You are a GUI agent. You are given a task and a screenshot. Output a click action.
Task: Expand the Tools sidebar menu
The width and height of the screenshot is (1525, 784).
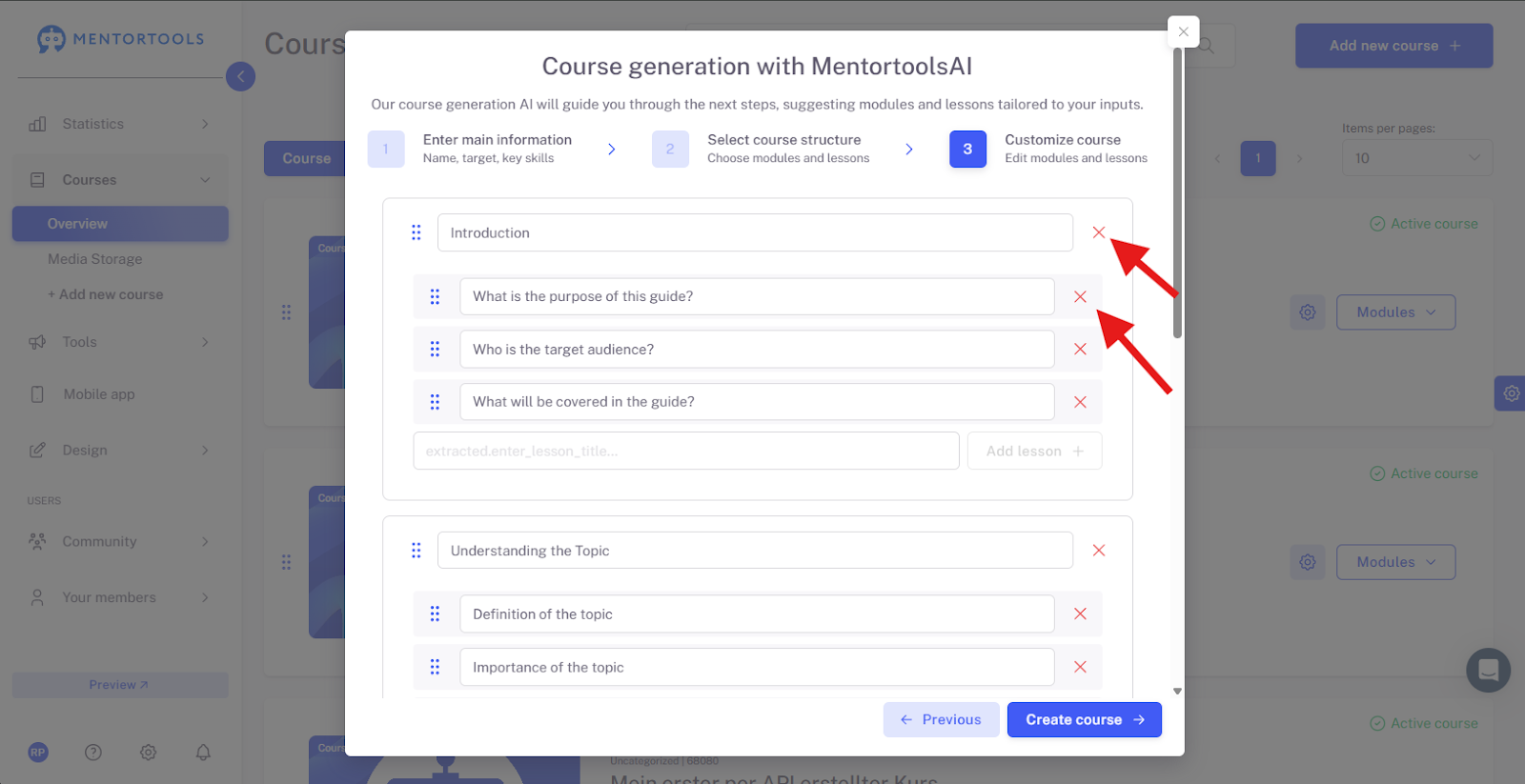click(x=120, y=342)
